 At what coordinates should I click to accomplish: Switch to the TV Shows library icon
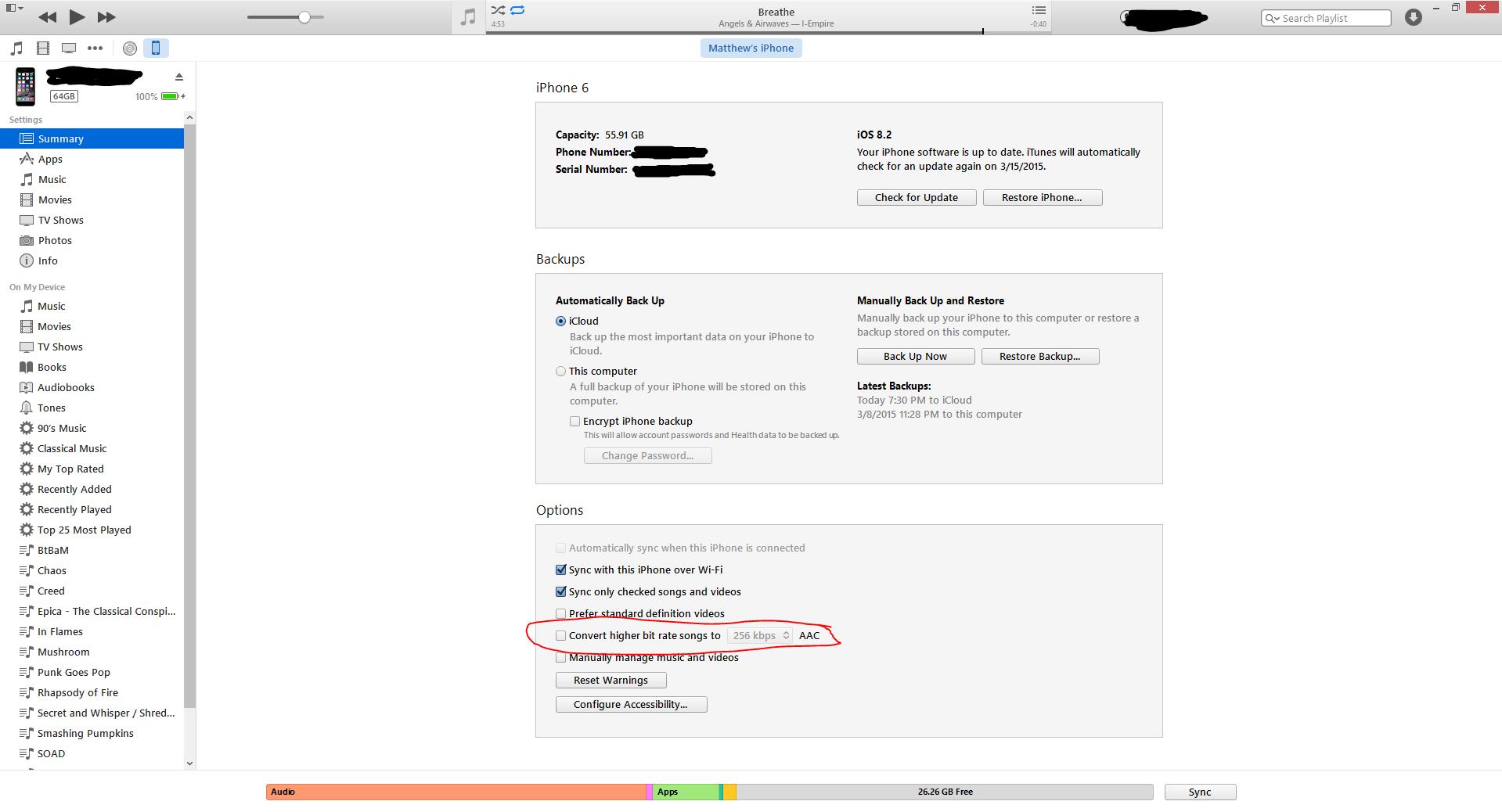click(69, 49)
